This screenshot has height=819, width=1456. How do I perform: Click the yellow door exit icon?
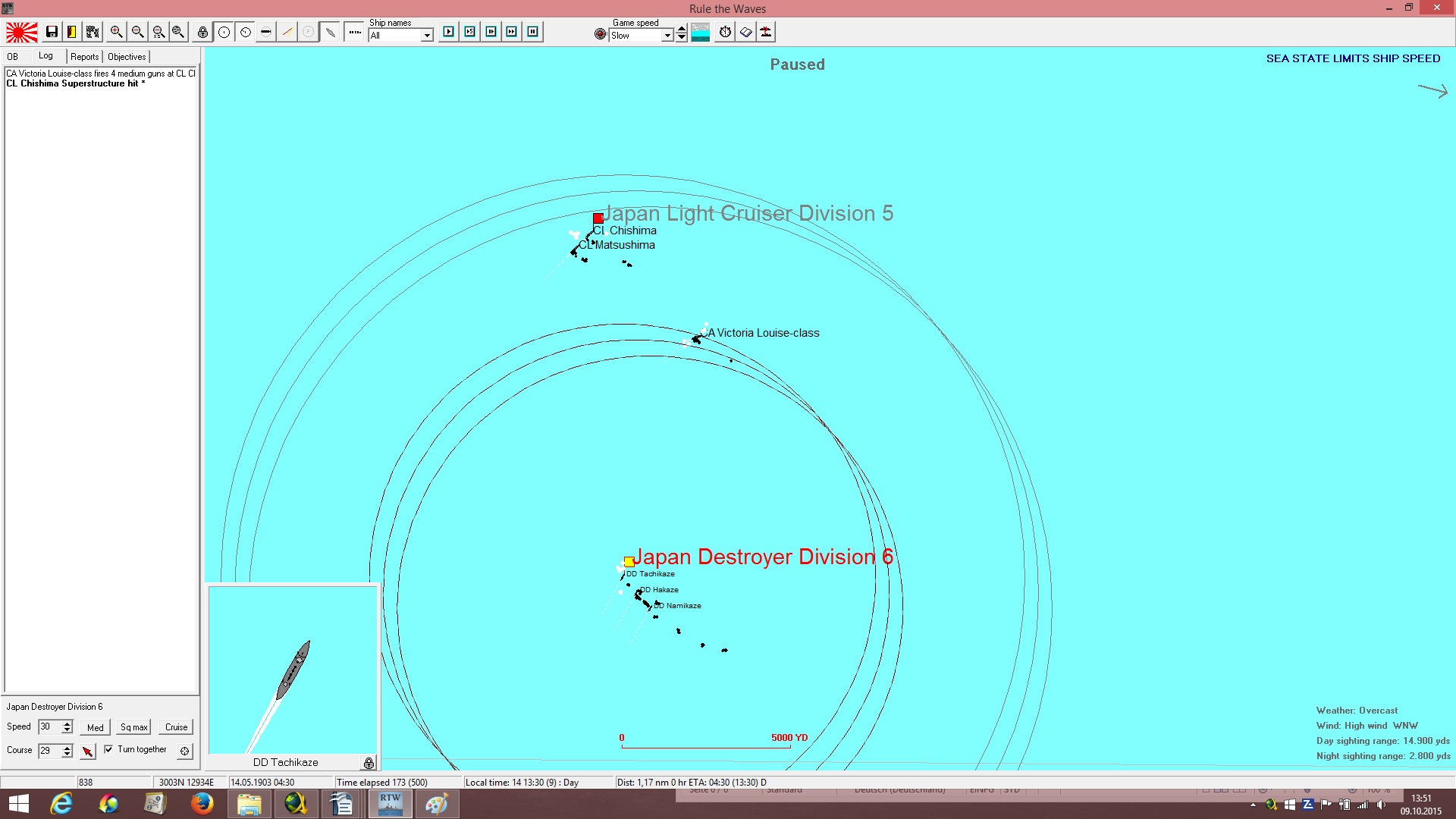coord(71,32)
